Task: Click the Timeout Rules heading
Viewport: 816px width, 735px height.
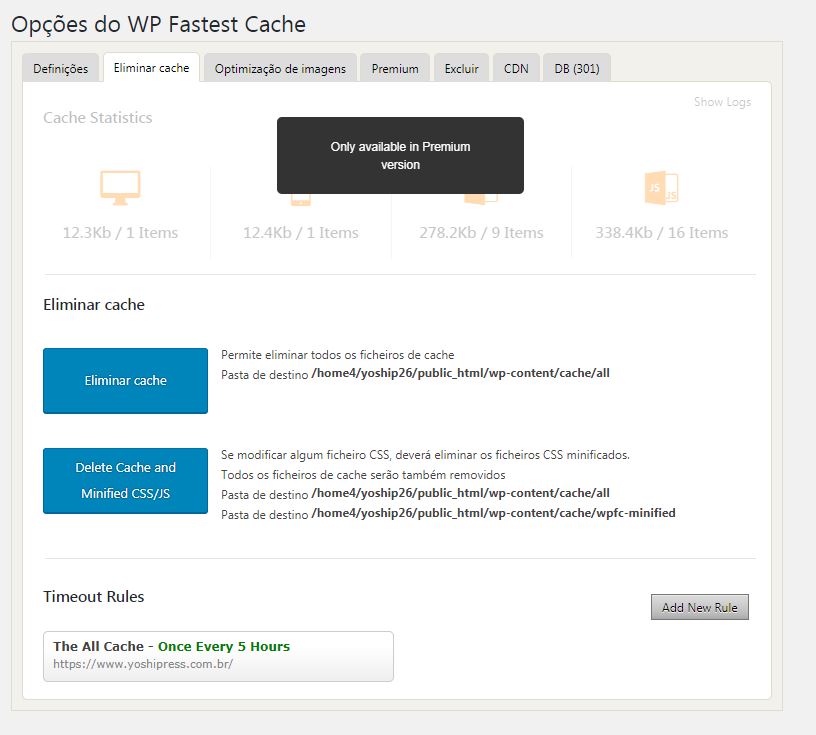Action: pyautogui.click(x=94, y=597)
